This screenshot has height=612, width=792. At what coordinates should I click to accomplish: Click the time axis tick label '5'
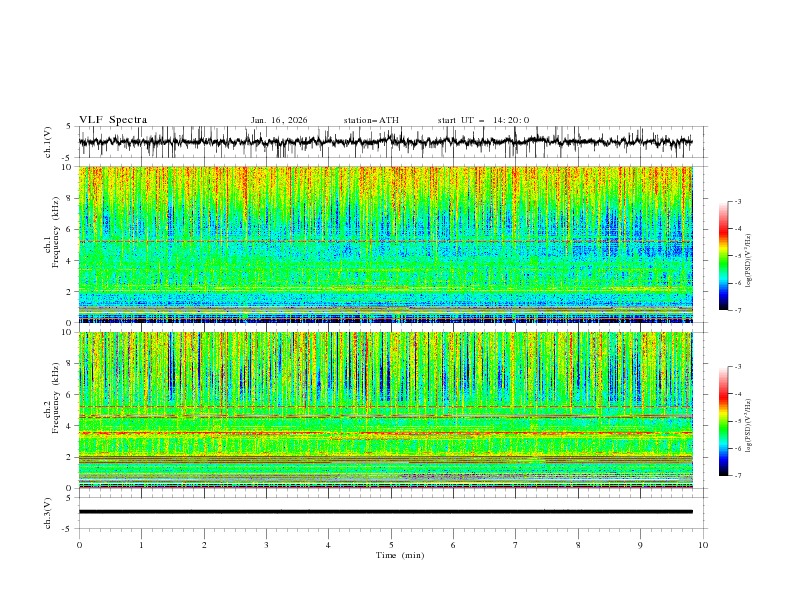(391, 545)
